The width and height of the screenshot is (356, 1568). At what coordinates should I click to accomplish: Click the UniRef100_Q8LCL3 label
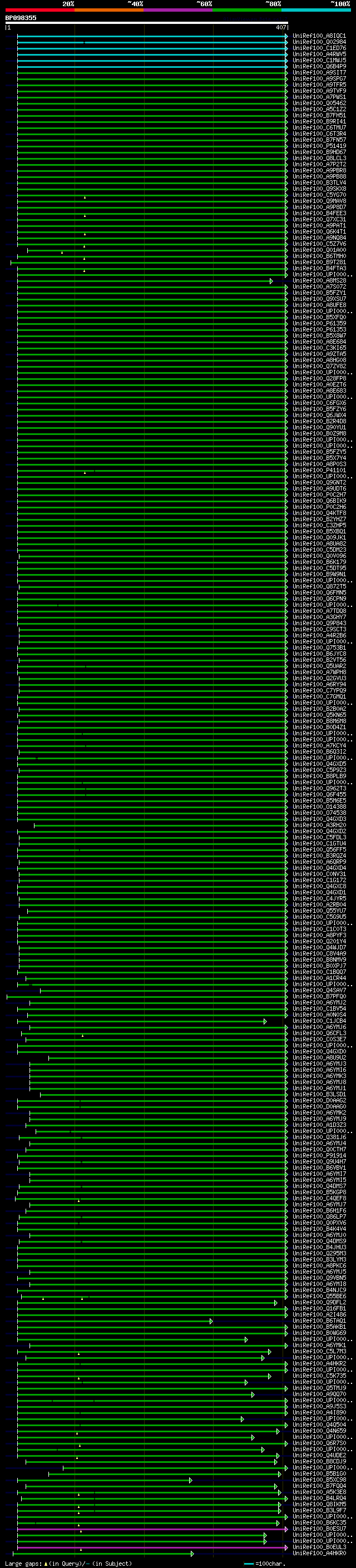click(319, 159)
